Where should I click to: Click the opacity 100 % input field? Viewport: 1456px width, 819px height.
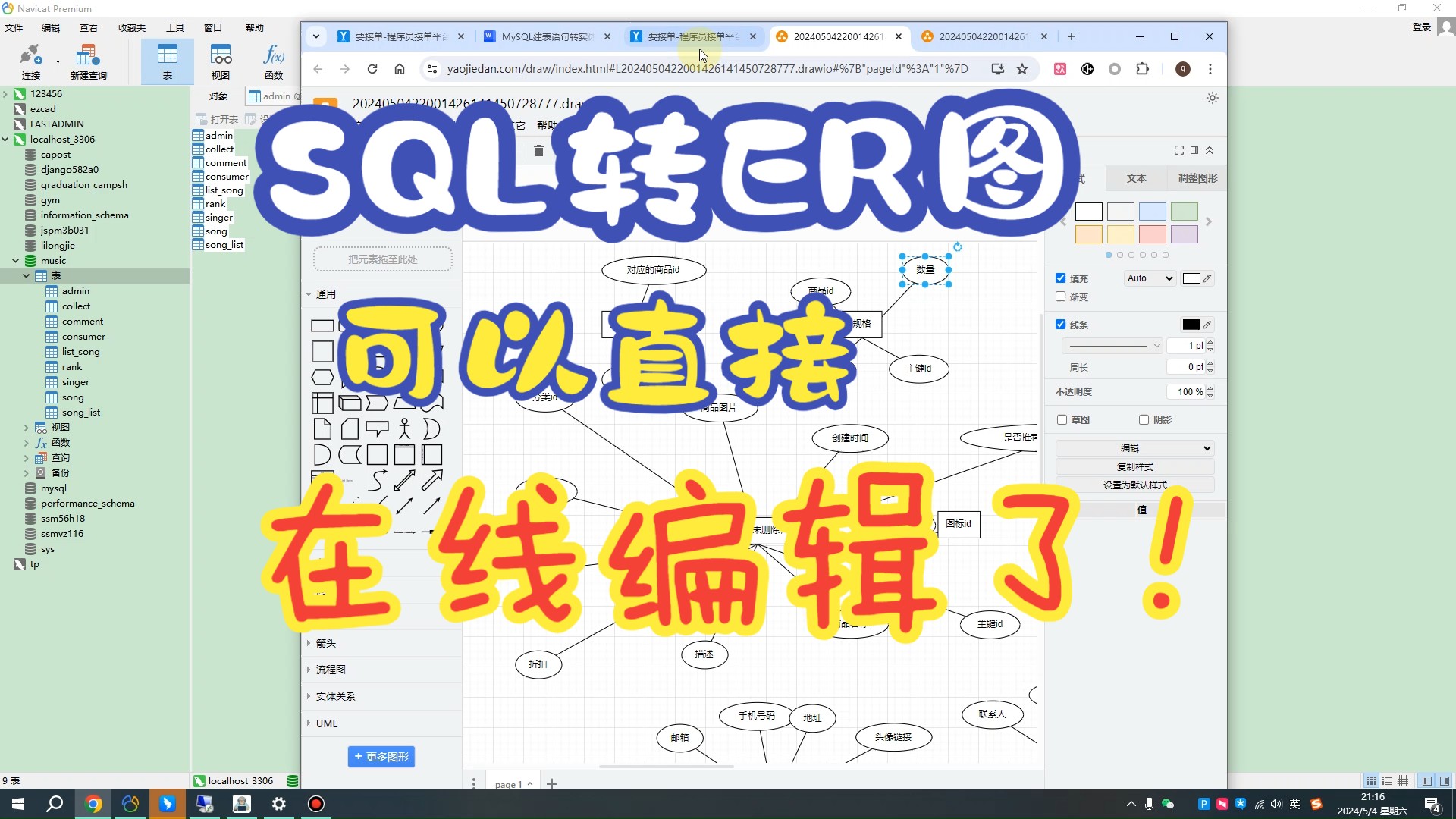(1186, 392)
